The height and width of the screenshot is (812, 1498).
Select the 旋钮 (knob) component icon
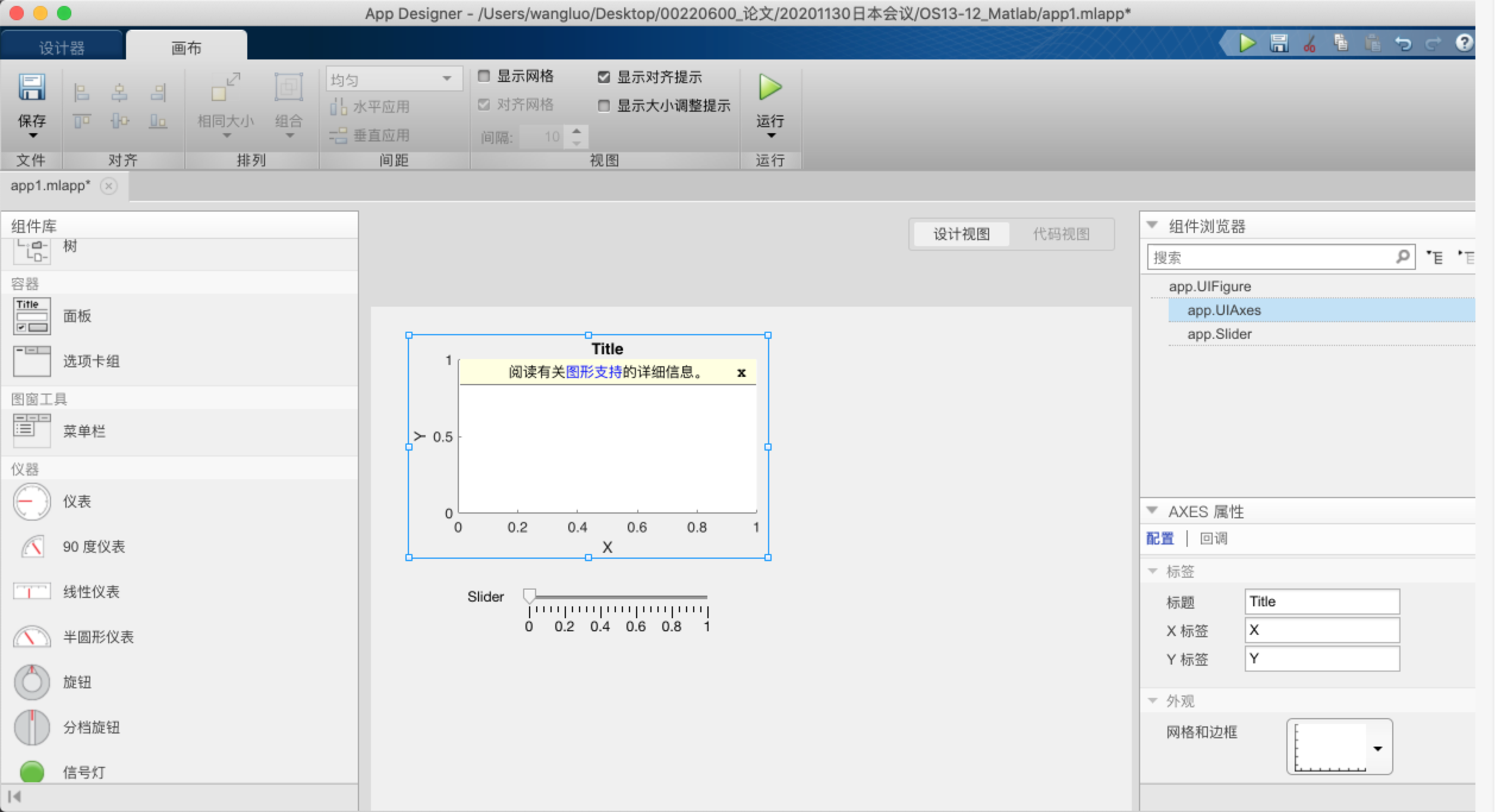pos(32,682)
